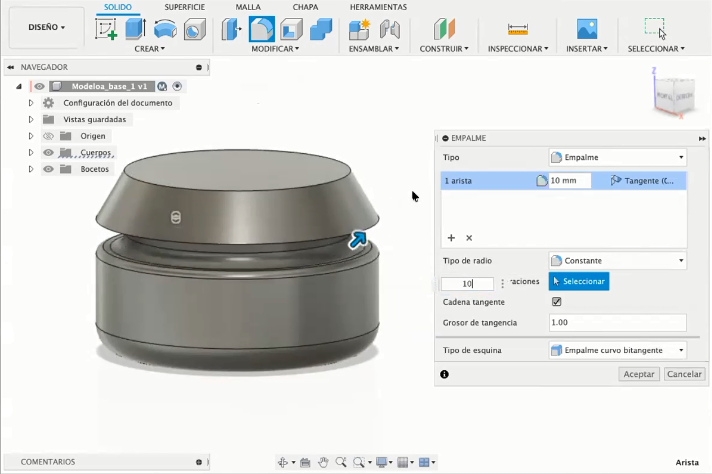
Task: Click the Grosor de tangencia input field
Action: tap(617, 322)
